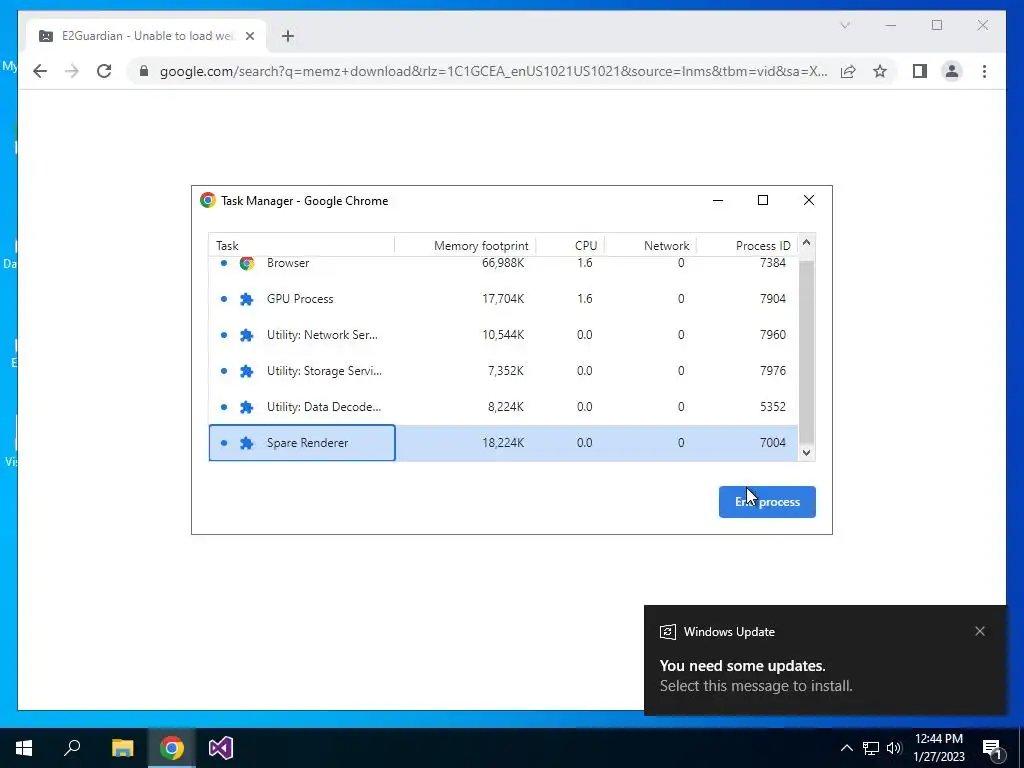Close the E2Guardian tab
Image resolution: width=1024 pixels, height=768 pixels.
[249, 36]
